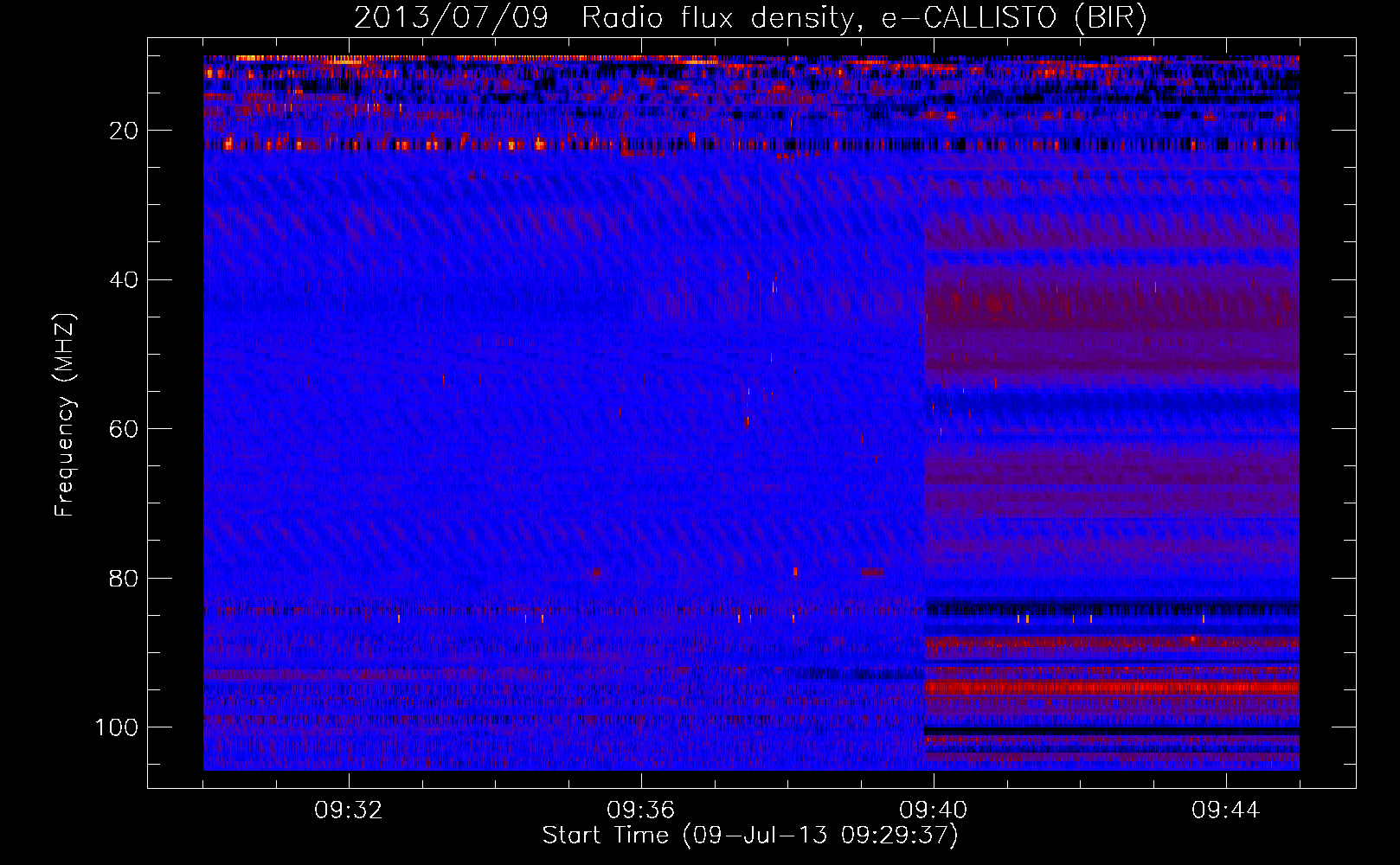Click the '60' frequency tick label
This screenshot has width=1400, height=865.
pyautogui.click(x=125, y=429)
